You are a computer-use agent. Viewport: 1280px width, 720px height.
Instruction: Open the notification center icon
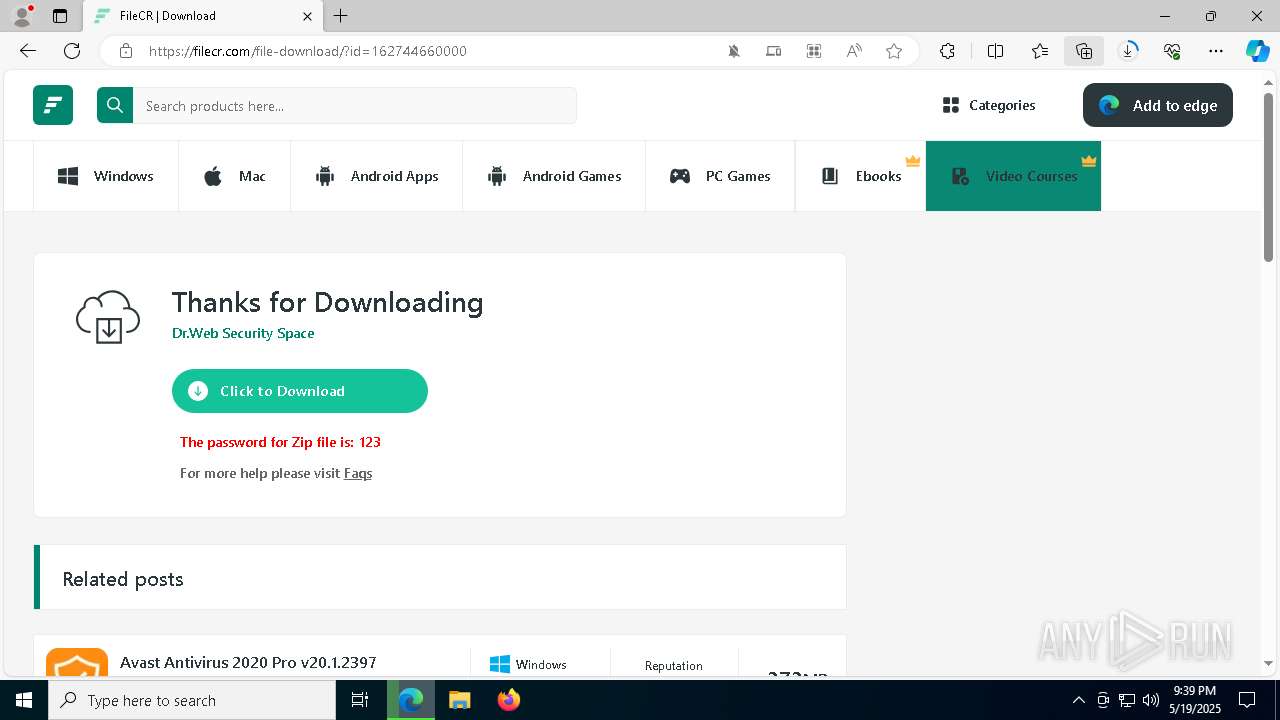[1247, 700]
